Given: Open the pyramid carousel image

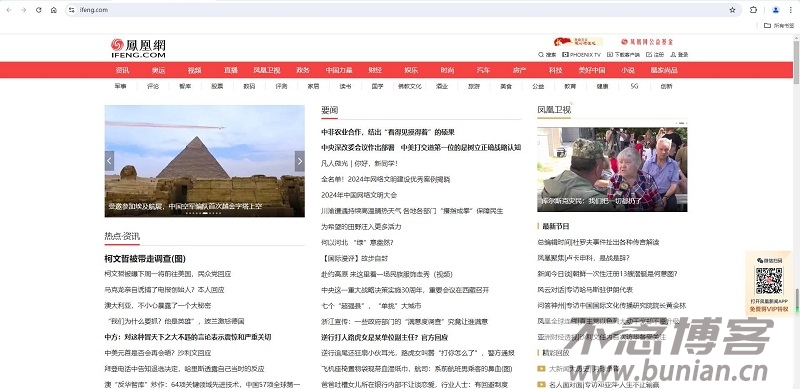Looking at the screenshot, I should (x=205, y=161).
